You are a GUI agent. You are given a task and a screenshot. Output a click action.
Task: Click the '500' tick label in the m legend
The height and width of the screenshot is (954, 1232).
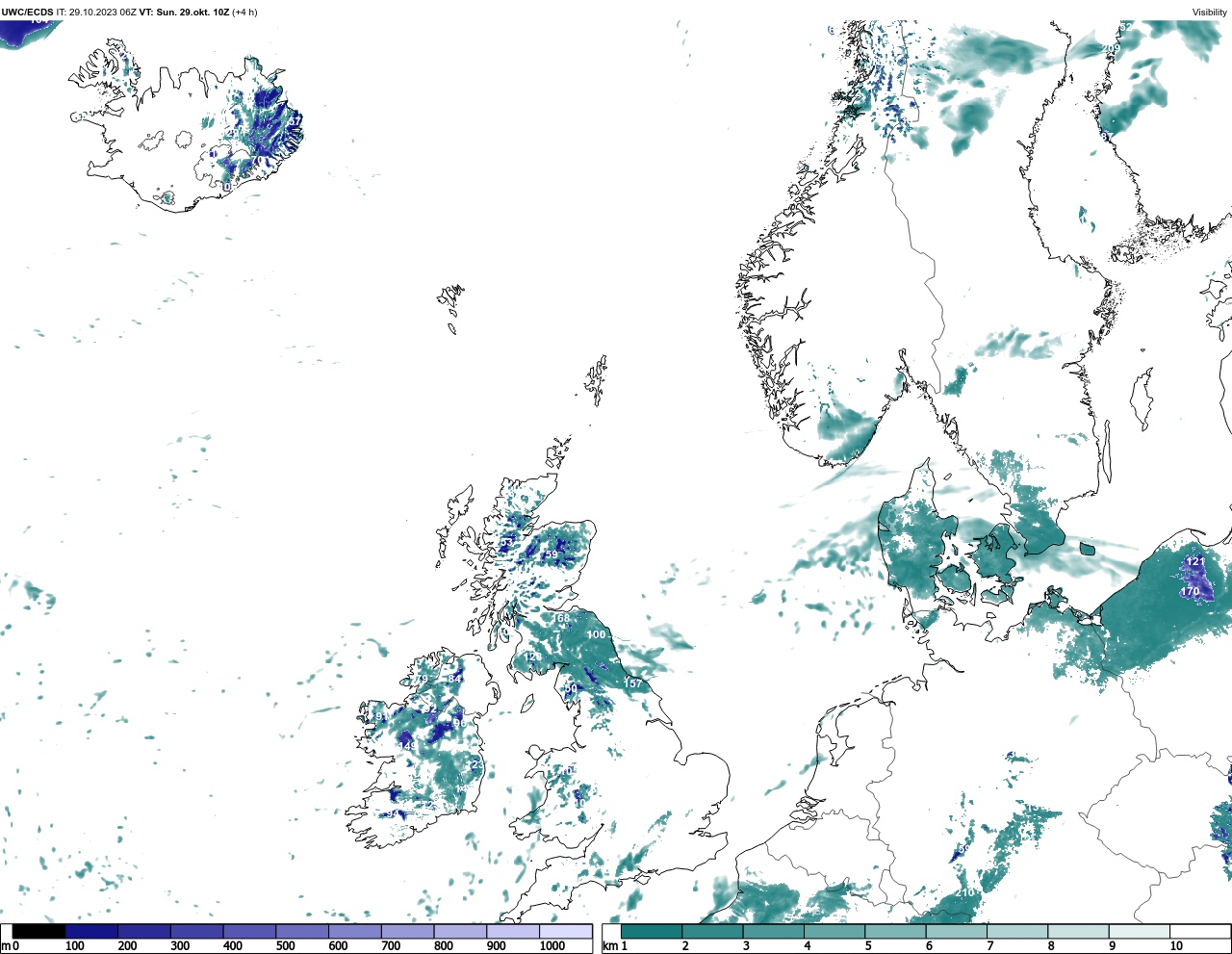pyautogui.click(x=285, y=946)
